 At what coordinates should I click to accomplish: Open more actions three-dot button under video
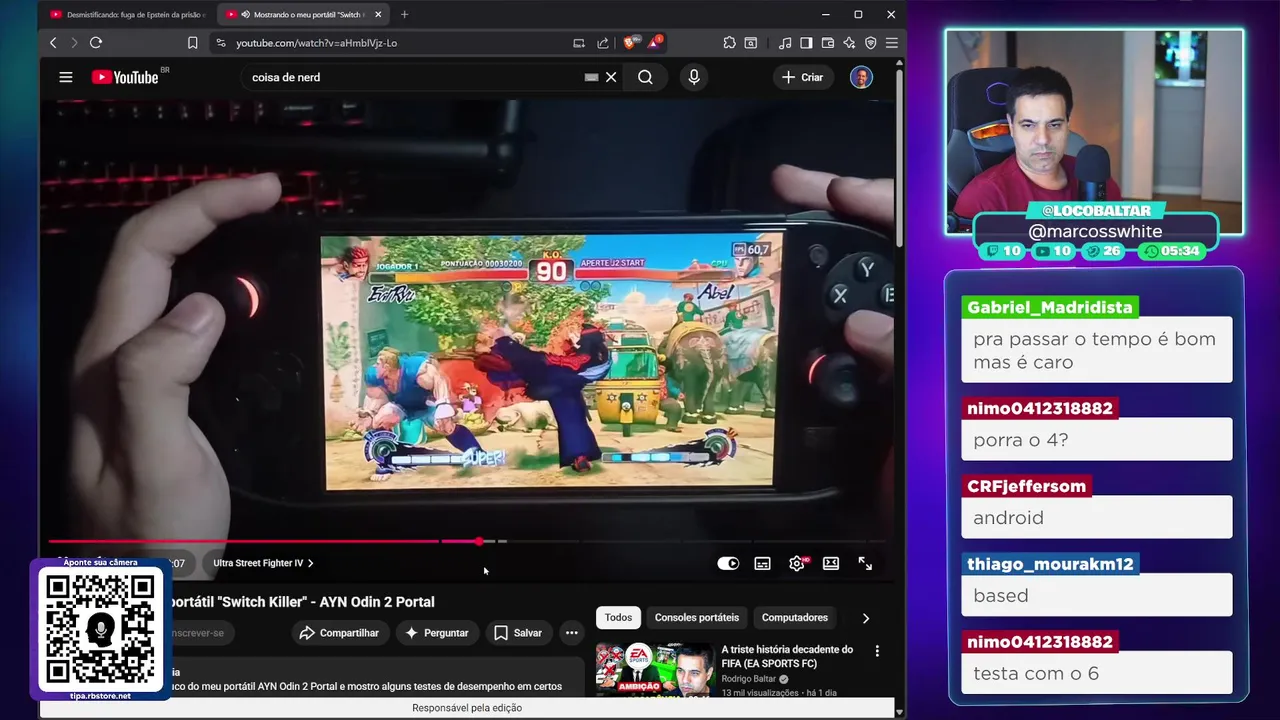pos(571,632)
